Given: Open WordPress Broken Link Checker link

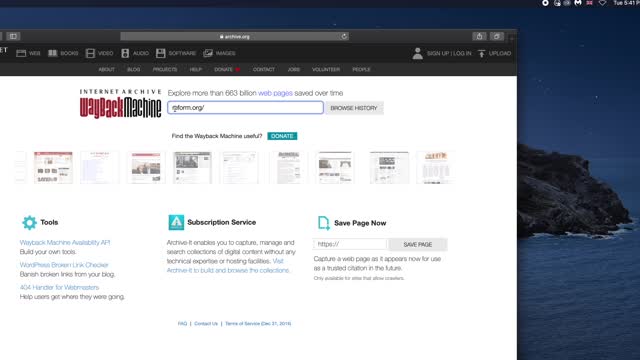Looking at the screenshot, I should [64, 265].
